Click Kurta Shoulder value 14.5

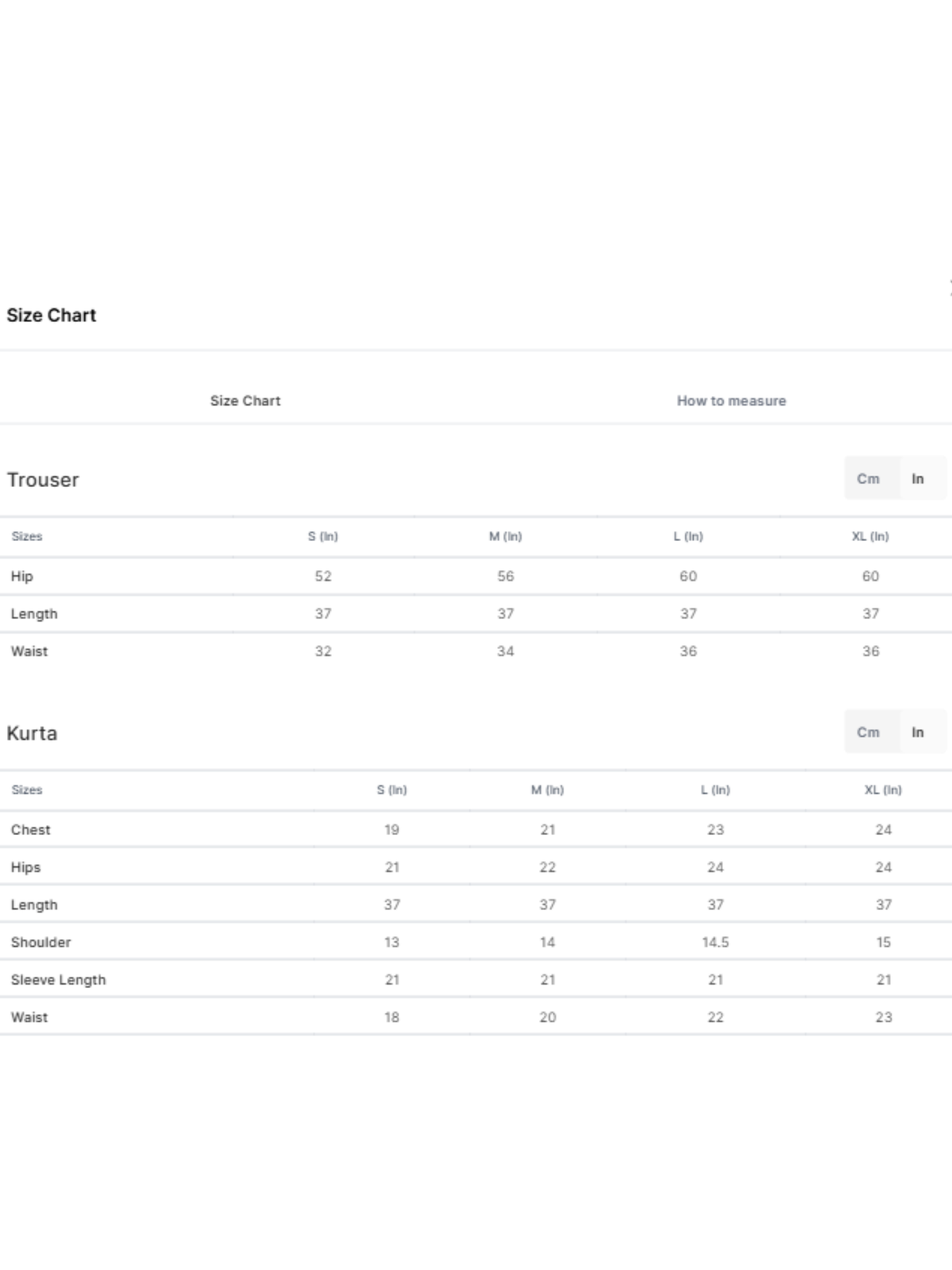click(x=715, y=942)
